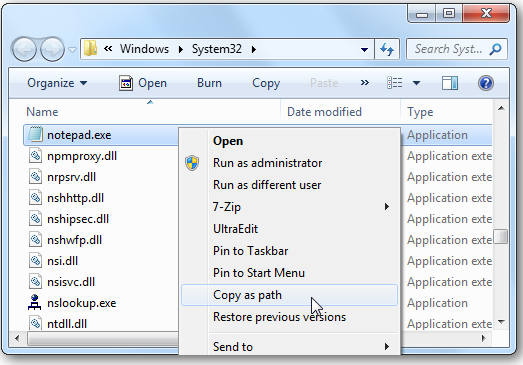Select notepad.exe file icon
Viewport: 523px width, 365px height.
tap(35, 134)
